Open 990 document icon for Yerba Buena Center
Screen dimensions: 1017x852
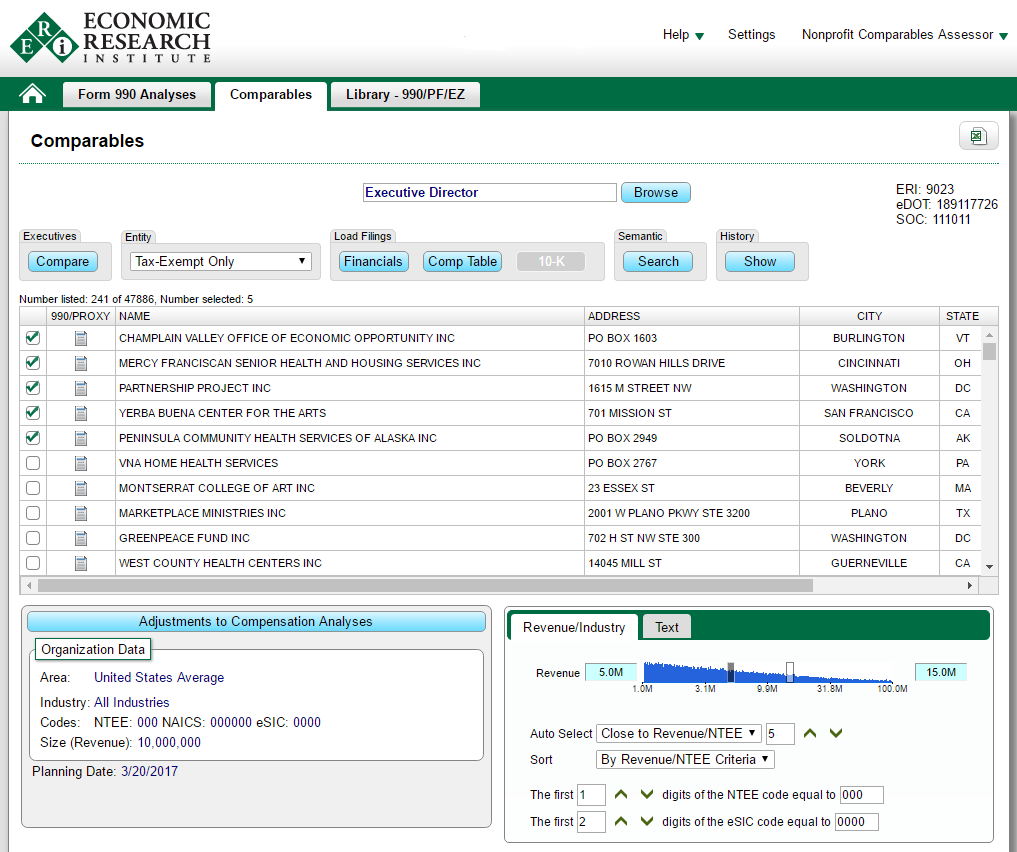[81, 413]
